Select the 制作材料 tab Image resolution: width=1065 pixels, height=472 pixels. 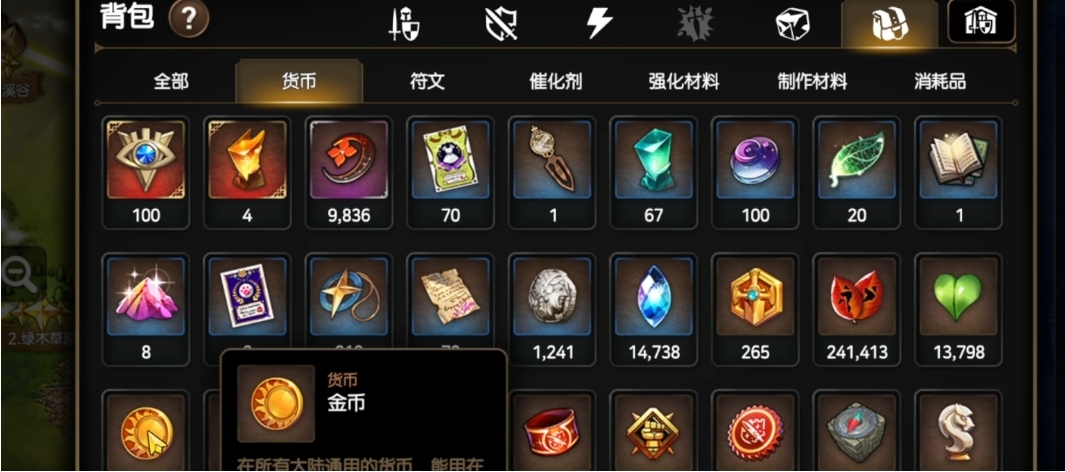coord(812,82)
